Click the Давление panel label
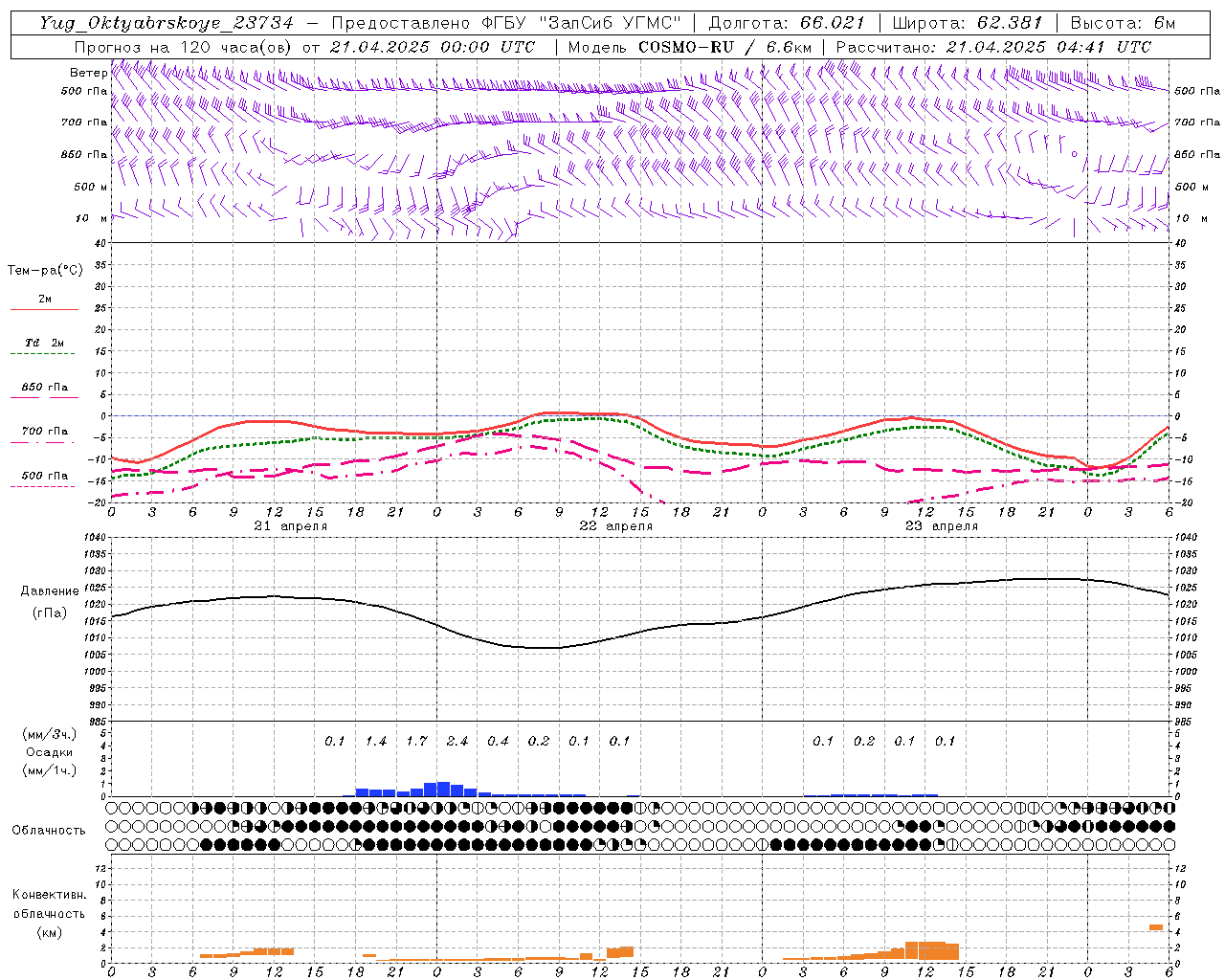The height and width of the screenshot is (980, 1225). (x=49, y=591)
